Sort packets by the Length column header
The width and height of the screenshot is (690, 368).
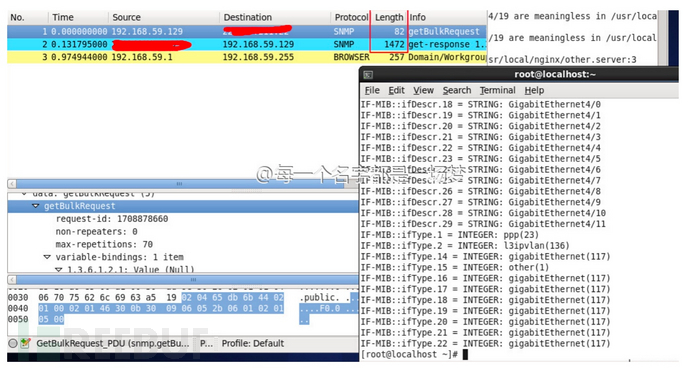[389, 18]
